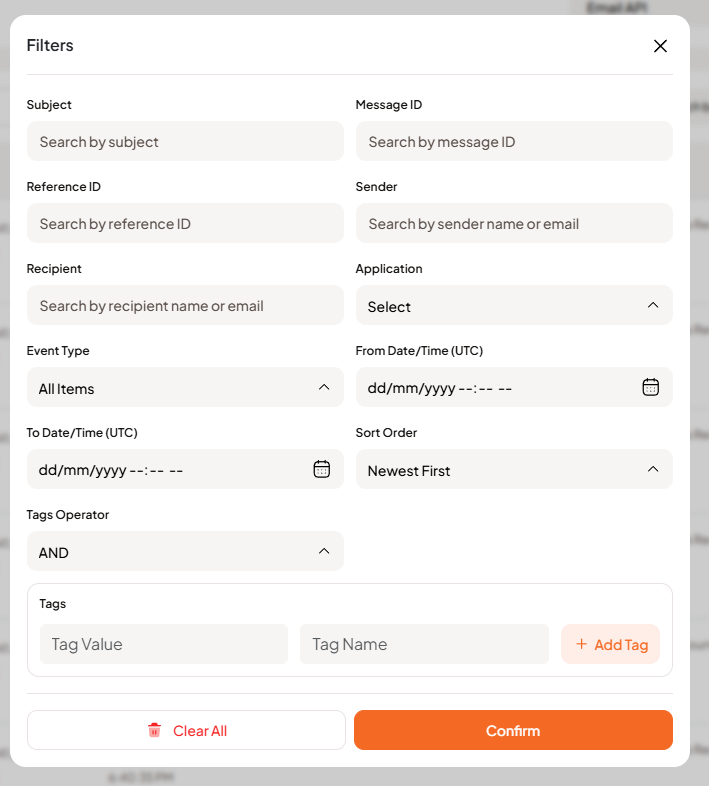The height and width of the screenshot is (786, 709).
Task: Open calendar picker for To Date/Time
Action: tap(321, 469)
